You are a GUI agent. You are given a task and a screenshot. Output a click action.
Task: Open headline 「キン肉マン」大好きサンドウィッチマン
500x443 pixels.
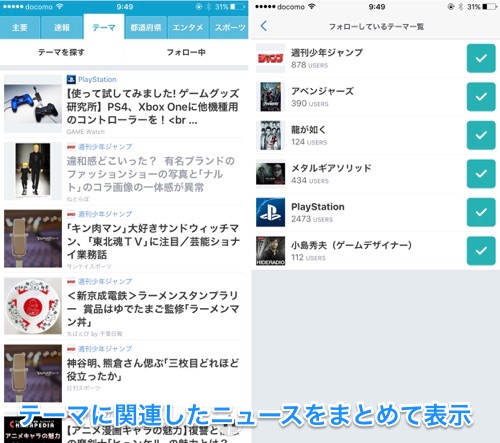153,241
